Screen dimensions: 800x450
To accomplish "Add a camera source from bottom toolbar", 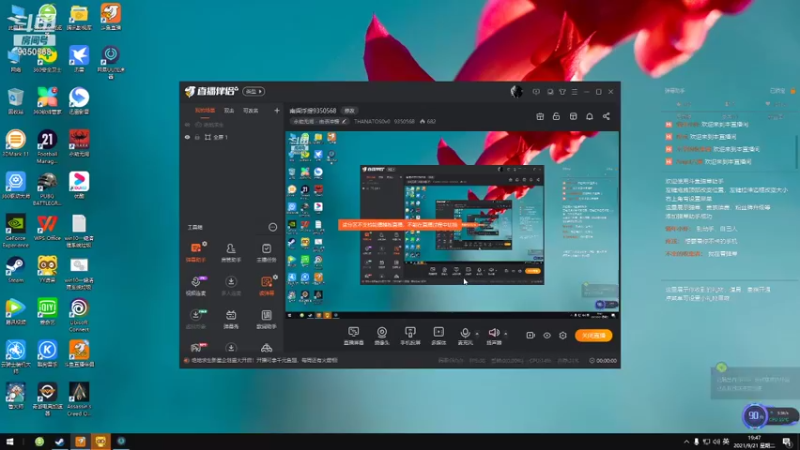I will (382, 336).
